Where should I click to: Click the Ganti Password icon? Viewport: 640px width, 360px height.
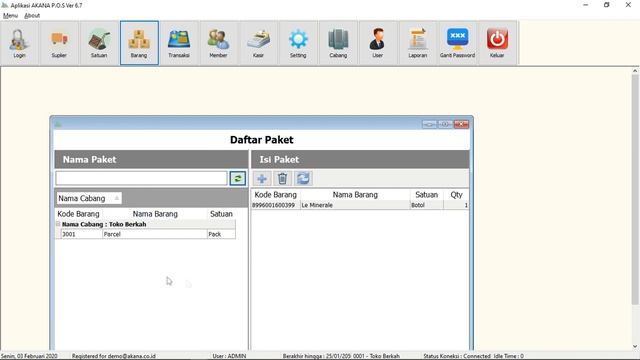pyautogui.click(x=457, y=43)
